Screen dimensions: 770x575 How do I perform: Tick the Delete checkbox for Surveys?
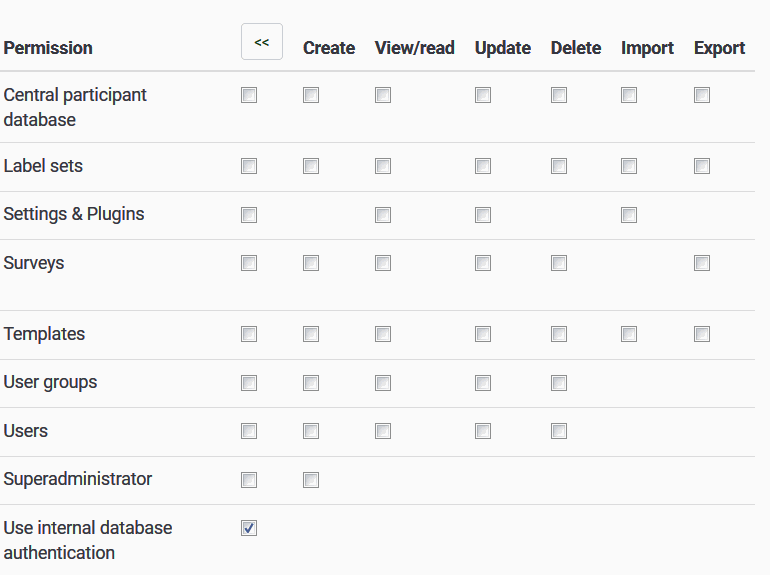[x=559, y=263]
